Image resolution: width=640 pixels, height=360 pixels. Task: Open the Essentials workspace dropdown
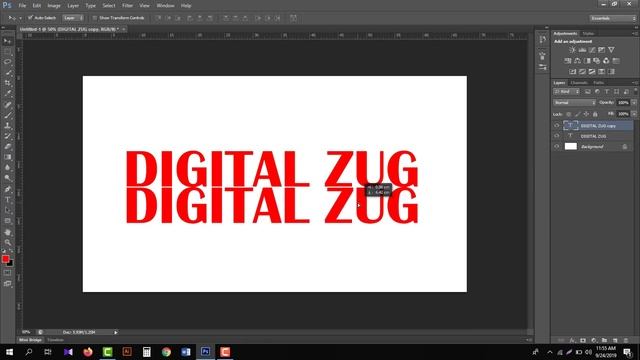coord(613,18)
